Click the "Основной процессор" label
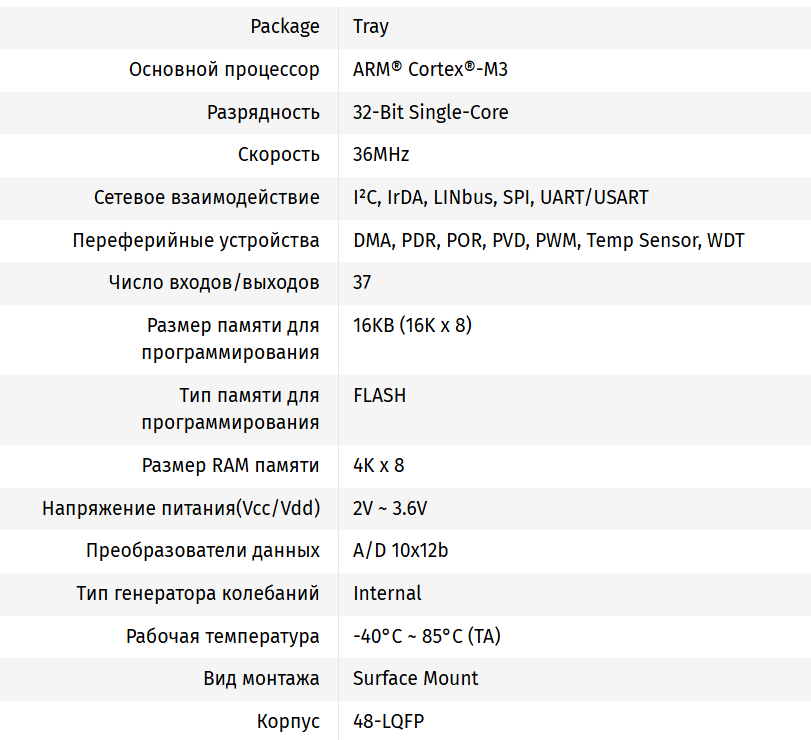The image size is (811, 740). (x=224, y=70)
